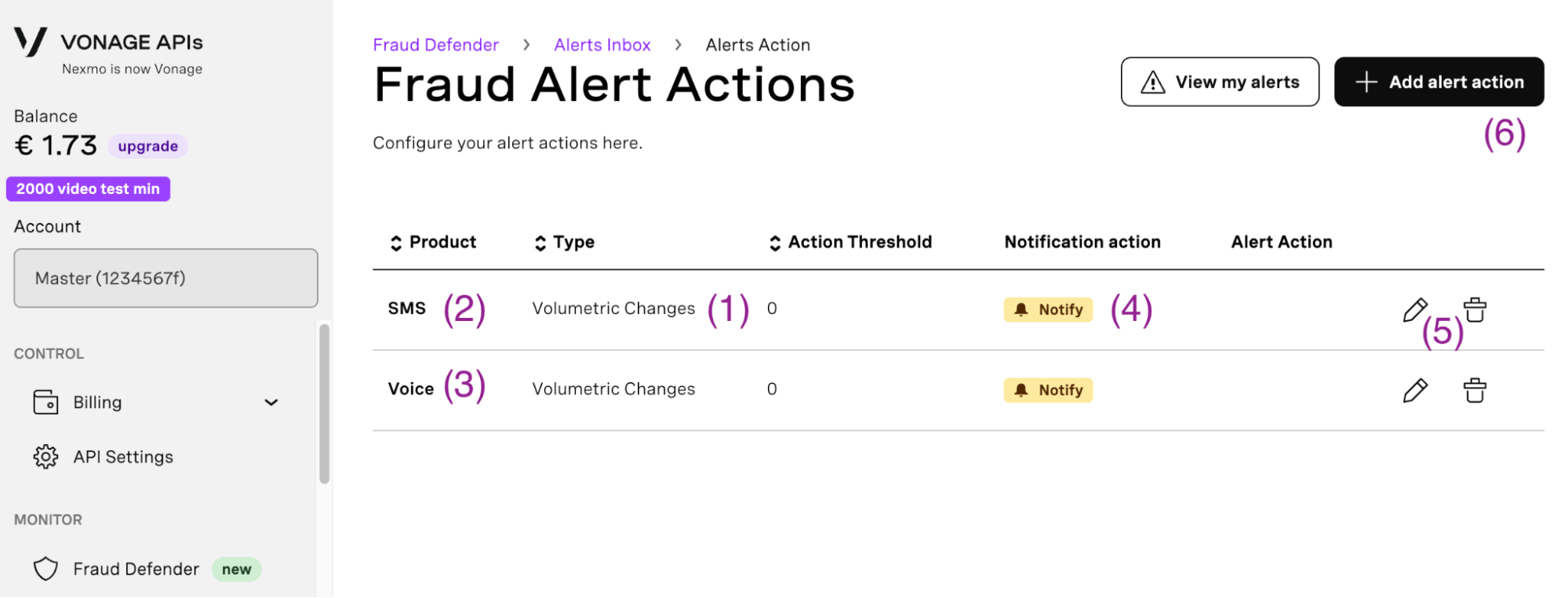The height and width of the screenshot is (598, 1568).
Task: Select the Master account field
Action: 165,278
